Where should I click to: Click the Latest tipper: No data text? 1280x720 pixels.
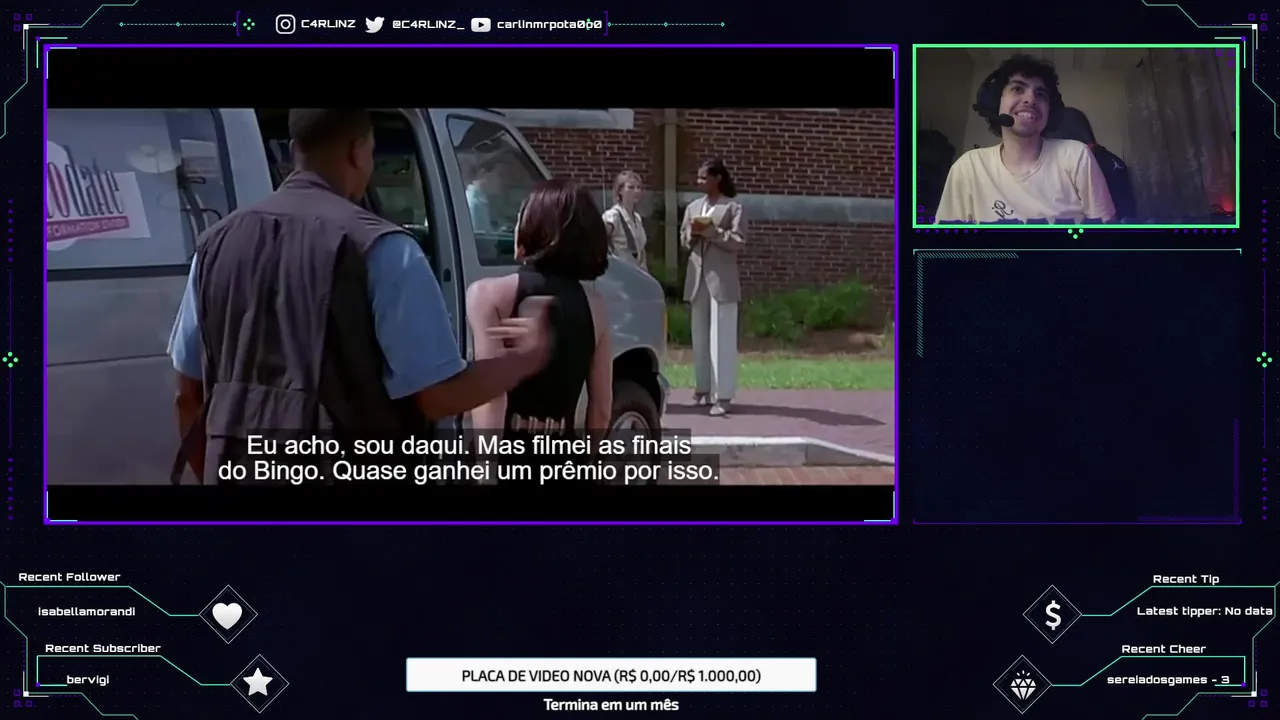1204,611
